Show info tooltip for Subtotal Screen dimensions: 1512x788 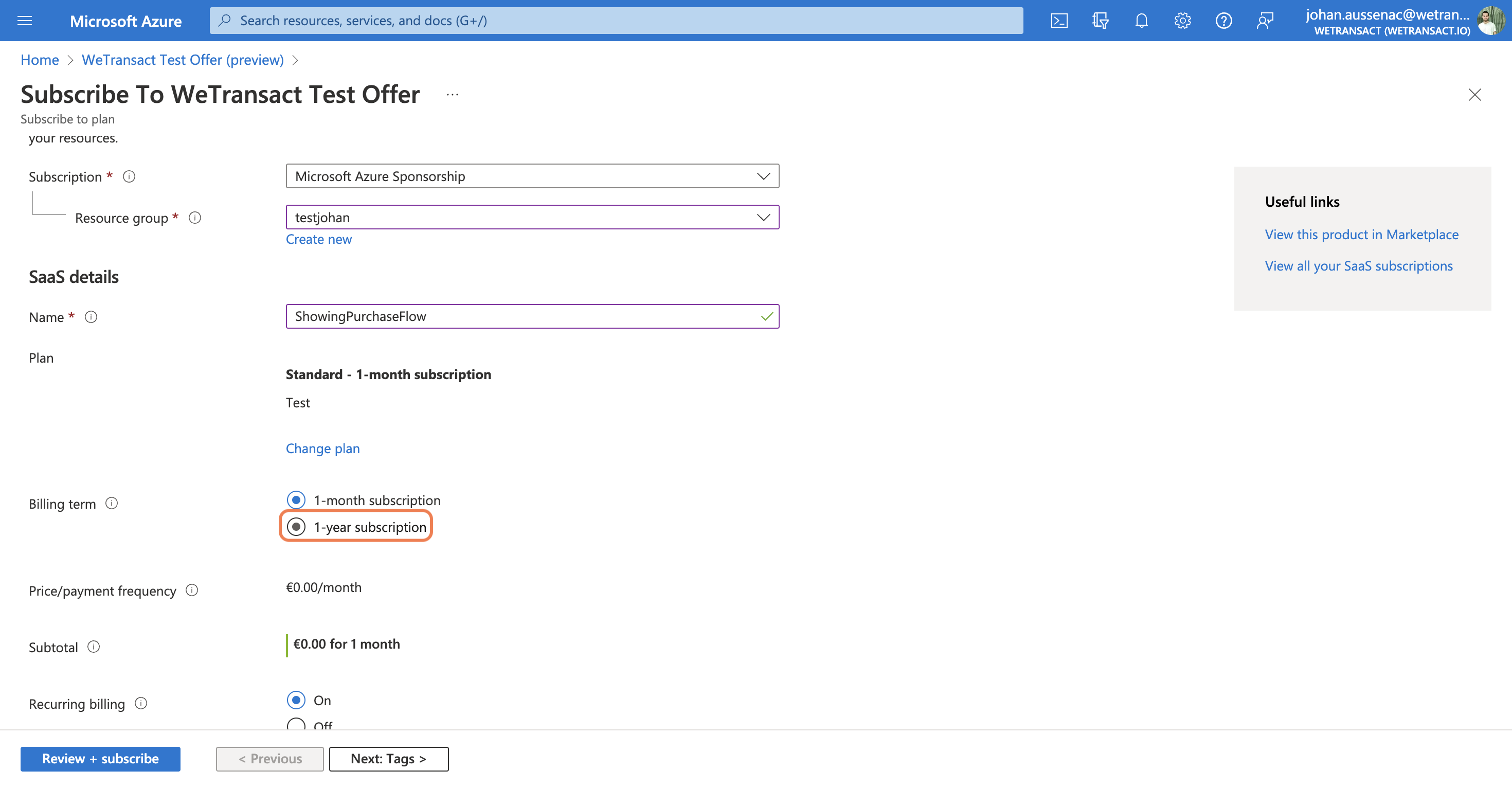coord(94,647)
